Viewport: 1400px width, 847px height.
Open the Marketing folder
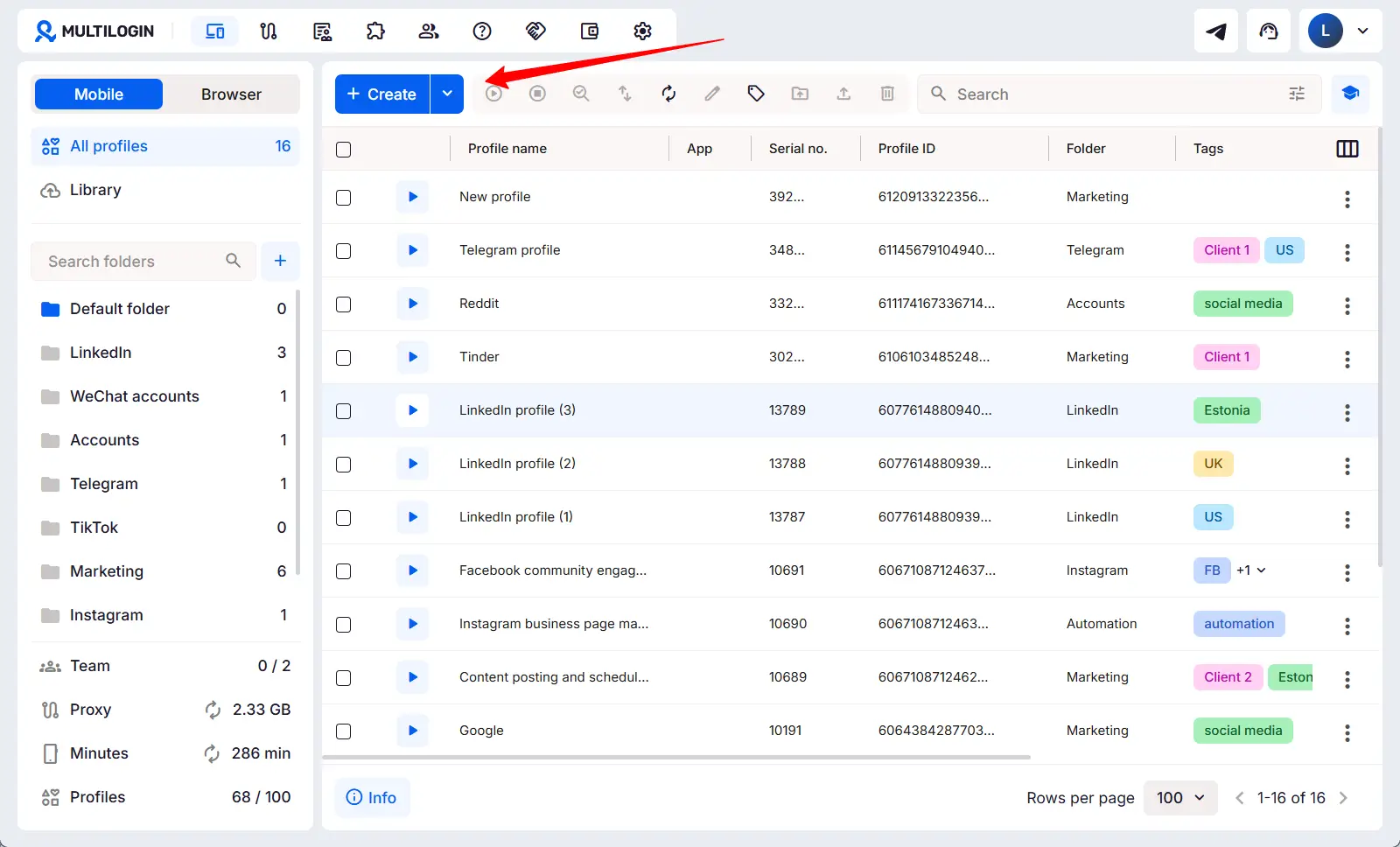pos(164,571)
